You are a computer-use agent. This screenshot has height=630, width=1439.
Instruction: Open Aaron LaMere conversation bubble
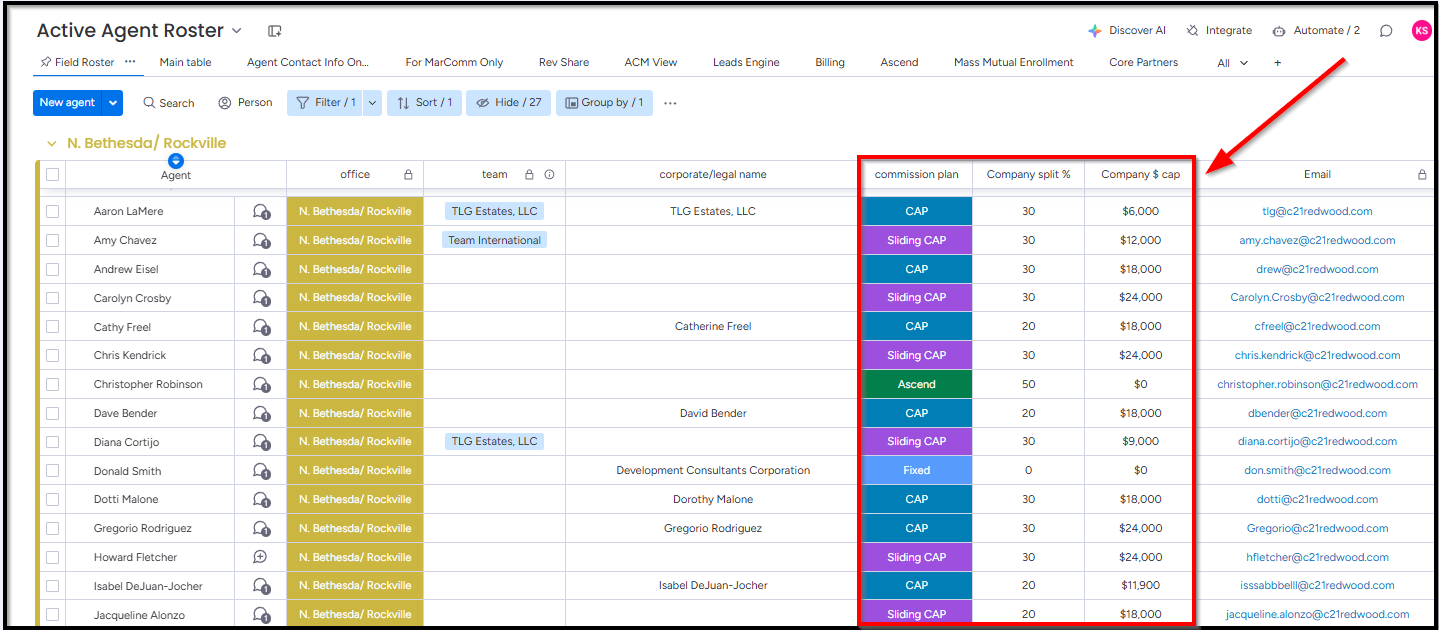pyautogui.click(x=261, y=211)
